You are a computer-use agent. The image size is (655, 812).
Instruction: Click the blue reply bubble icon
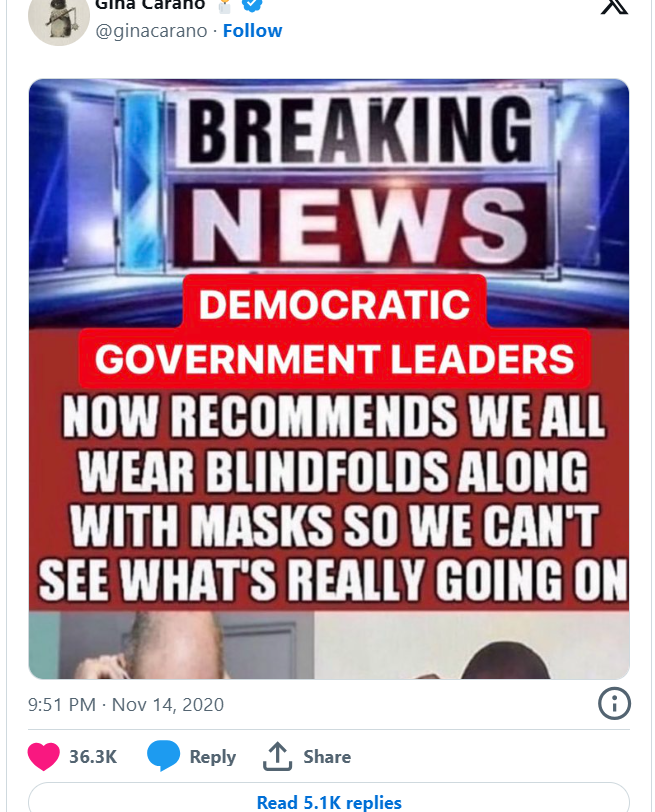(164, 756)
